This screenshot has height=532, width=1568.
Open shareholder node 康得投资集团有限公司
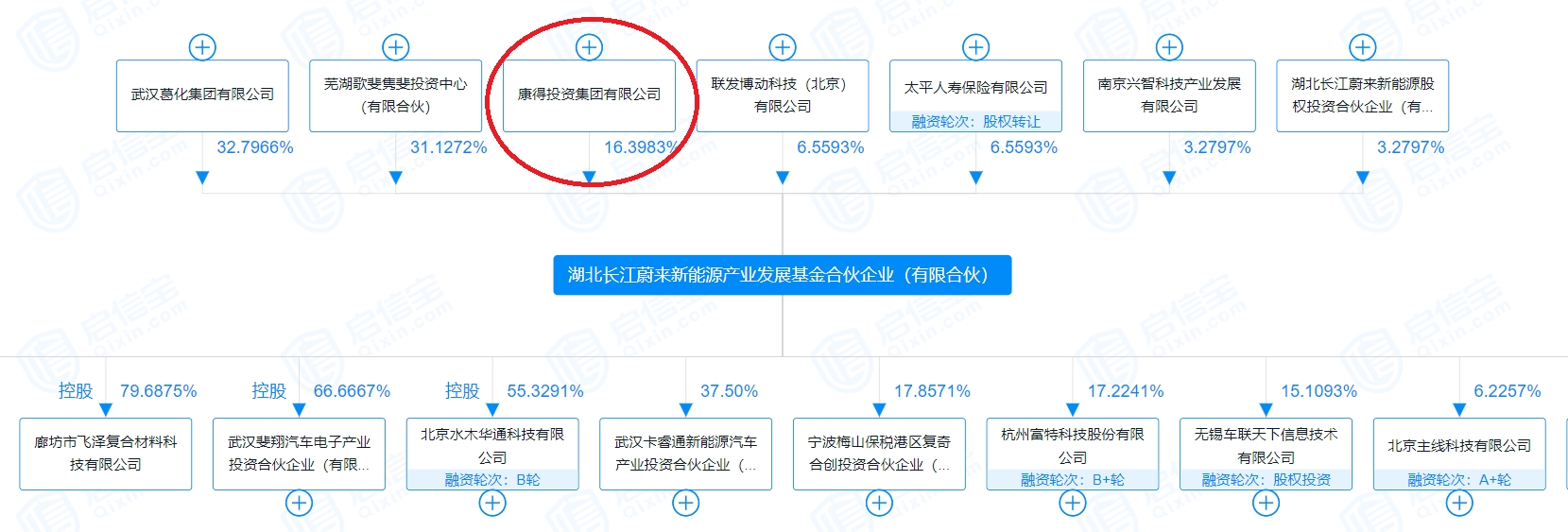(x=589, y=95)
